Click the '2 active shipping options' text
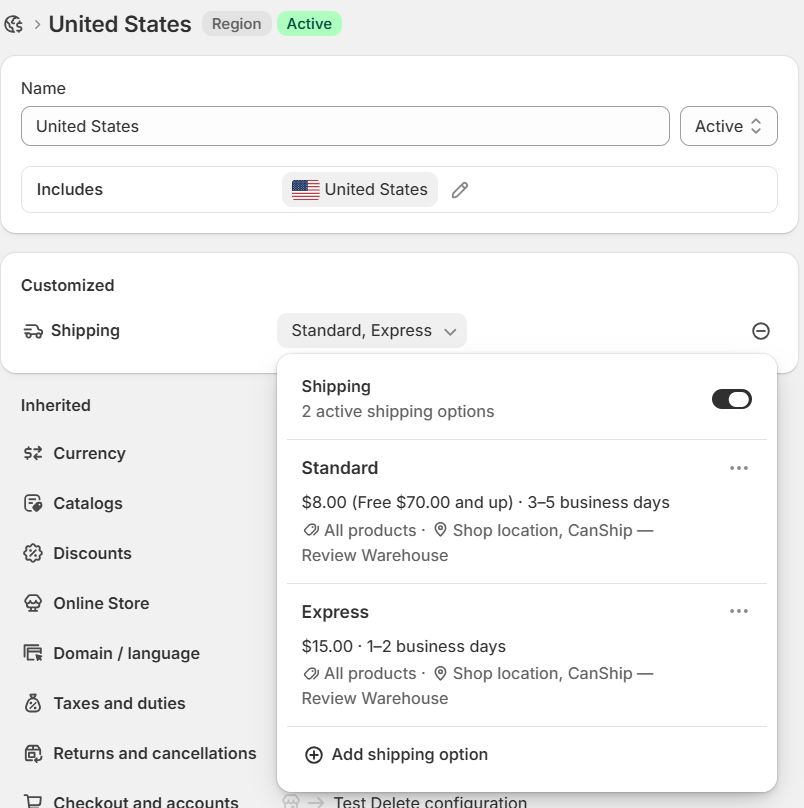 (x=398, y=411)
